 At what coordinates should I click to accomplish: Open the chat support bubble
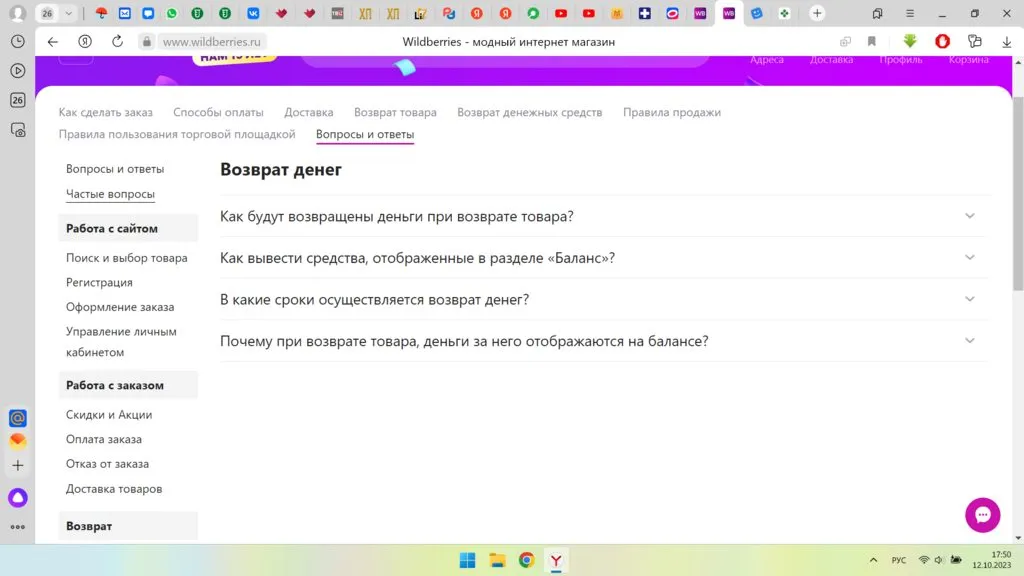click(x=982, y=514)
